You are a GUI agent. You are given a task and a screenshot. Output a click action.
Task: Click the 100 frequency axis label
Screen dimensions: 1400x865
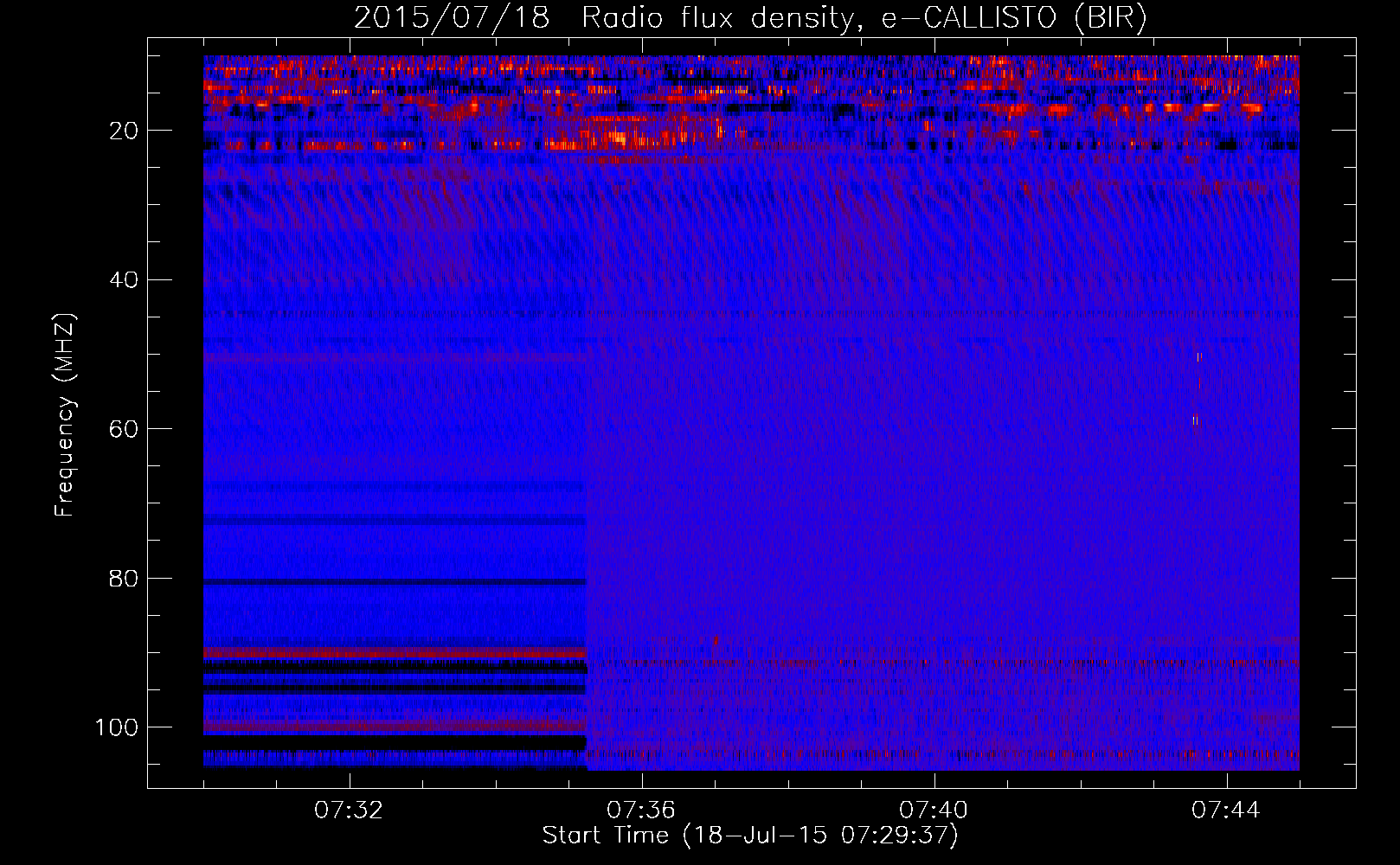[x=117, y=727]
